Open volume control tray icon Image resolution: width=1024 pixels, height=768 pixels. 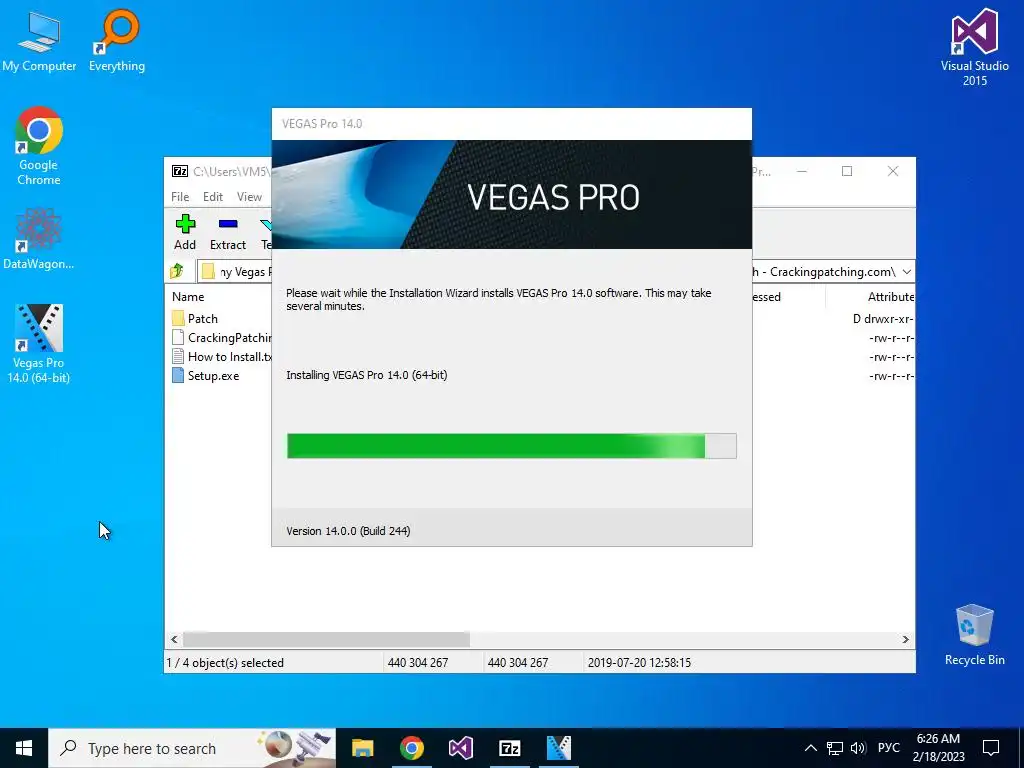[858, 748]
